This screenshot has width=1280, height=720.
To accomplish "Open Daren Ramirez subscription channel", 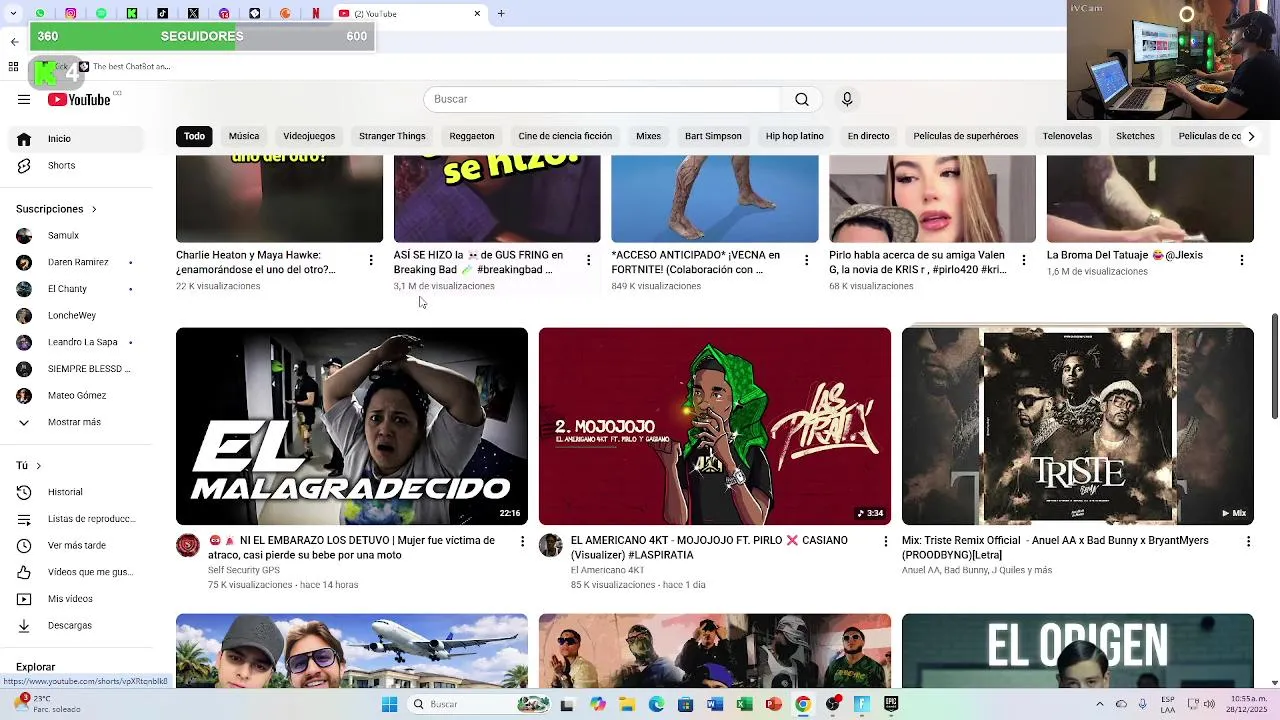I will [74, 262].
